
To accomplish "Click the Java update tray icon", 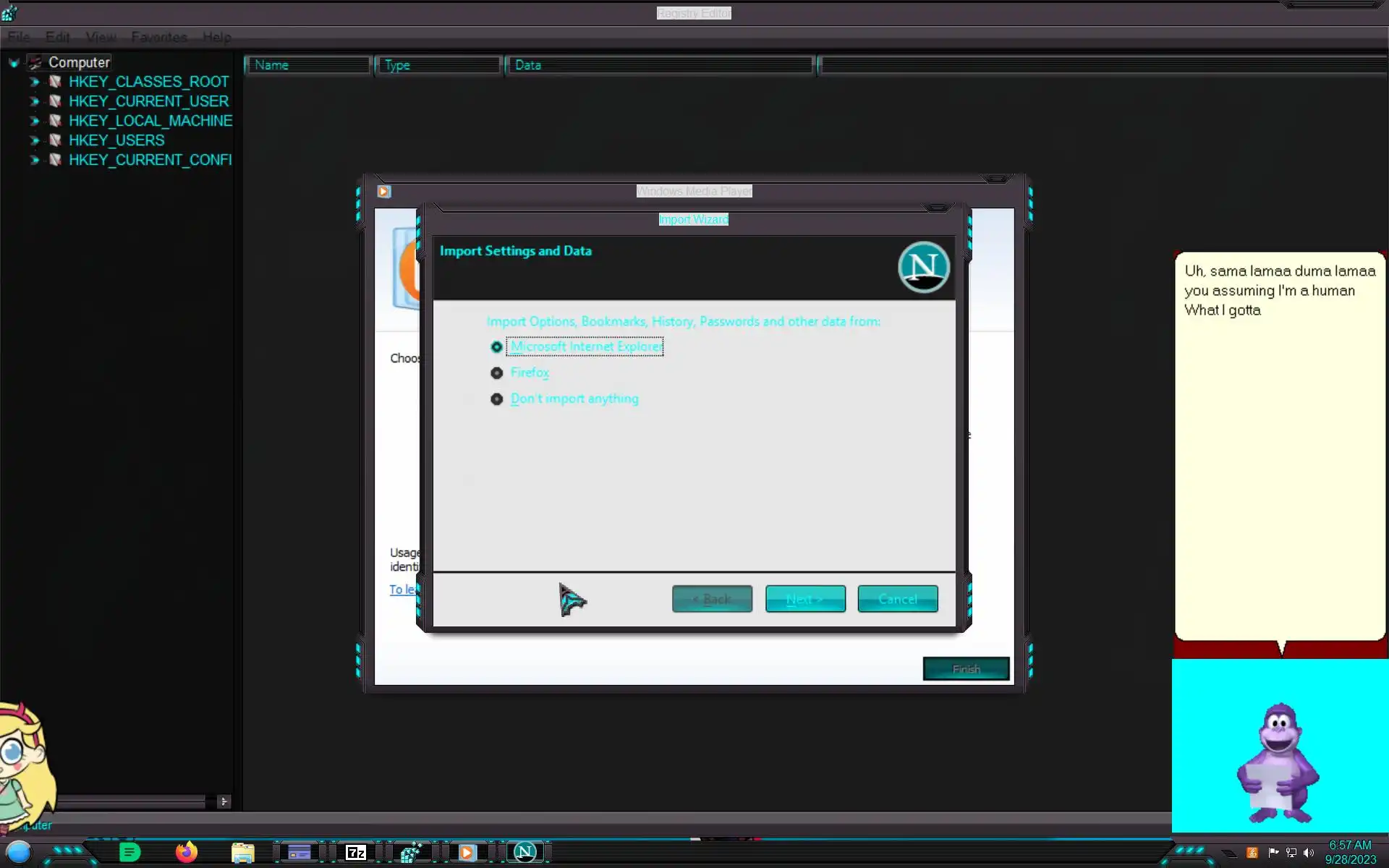I will [x=1252, y=853].
